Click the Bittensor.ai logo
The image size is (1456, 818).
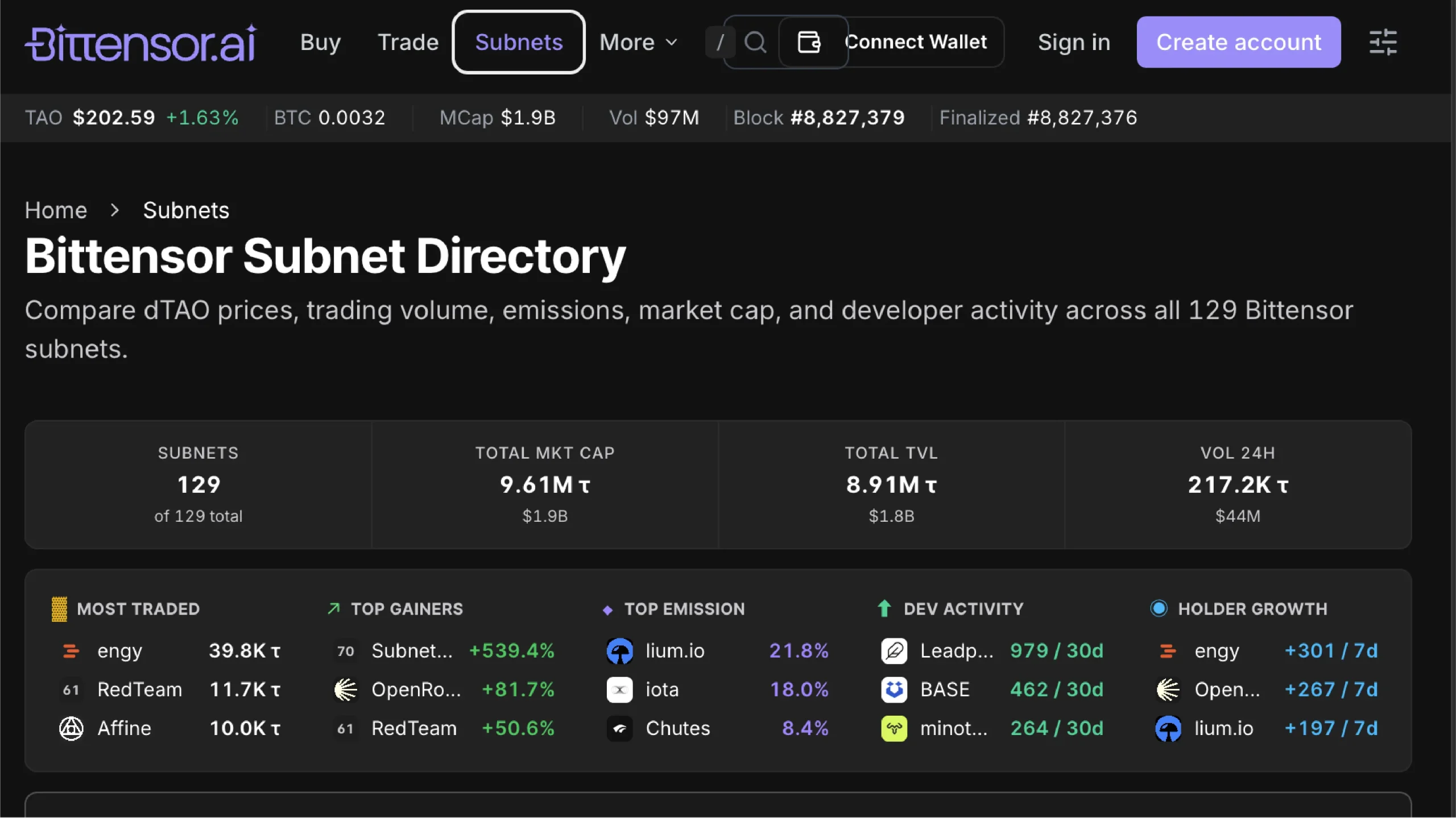140,43
